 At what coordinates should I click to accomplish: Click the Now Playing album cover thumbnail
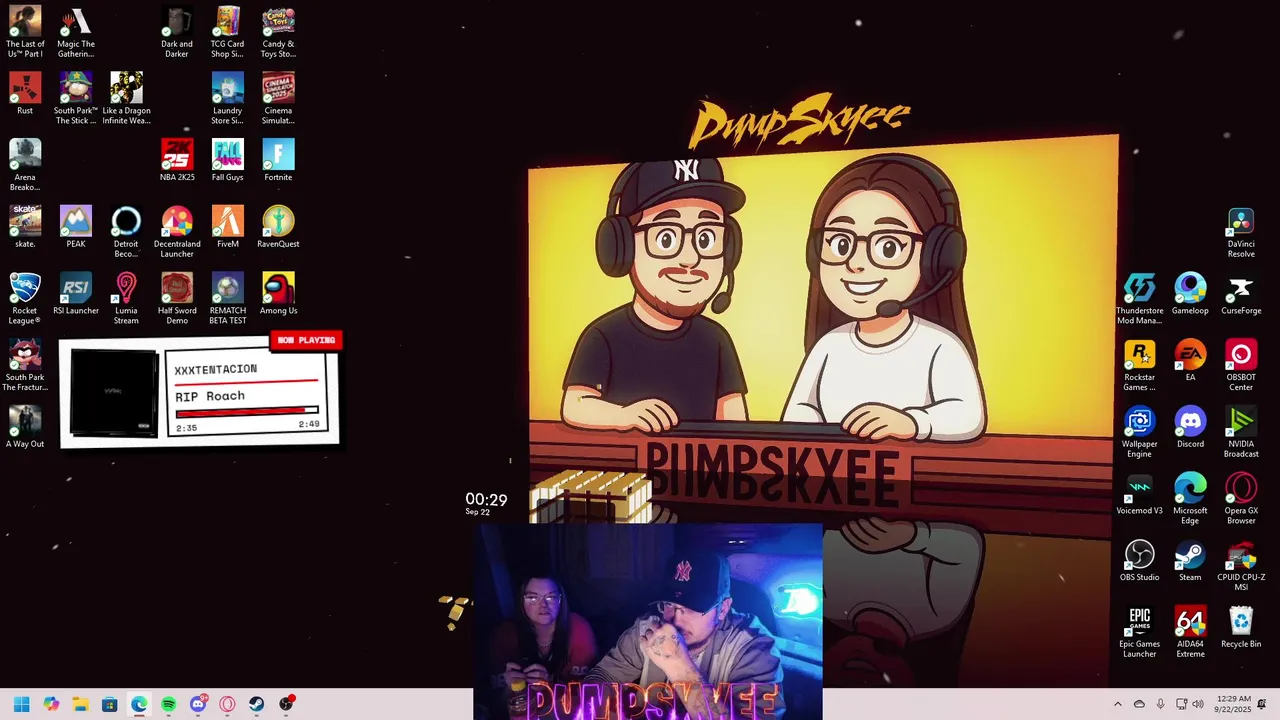pos(114,392)
